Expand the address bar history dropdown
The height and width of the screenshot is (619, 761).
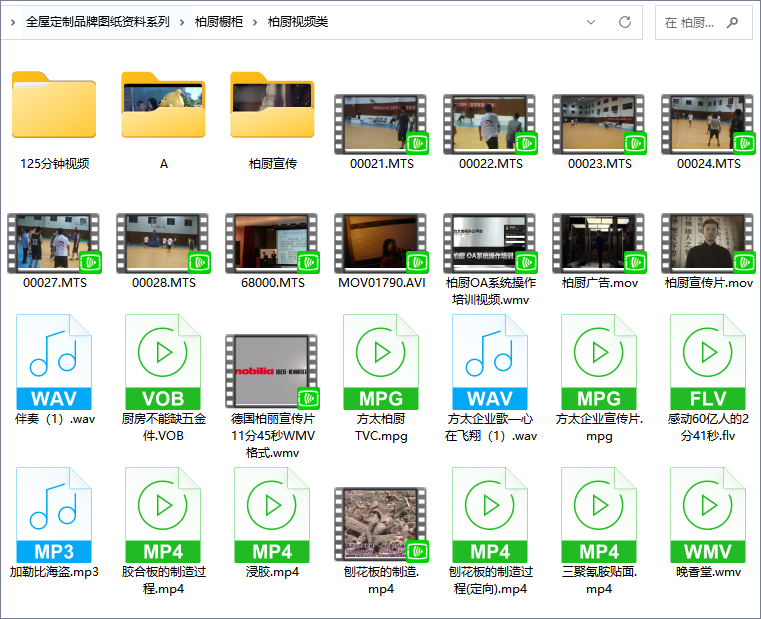591,22
